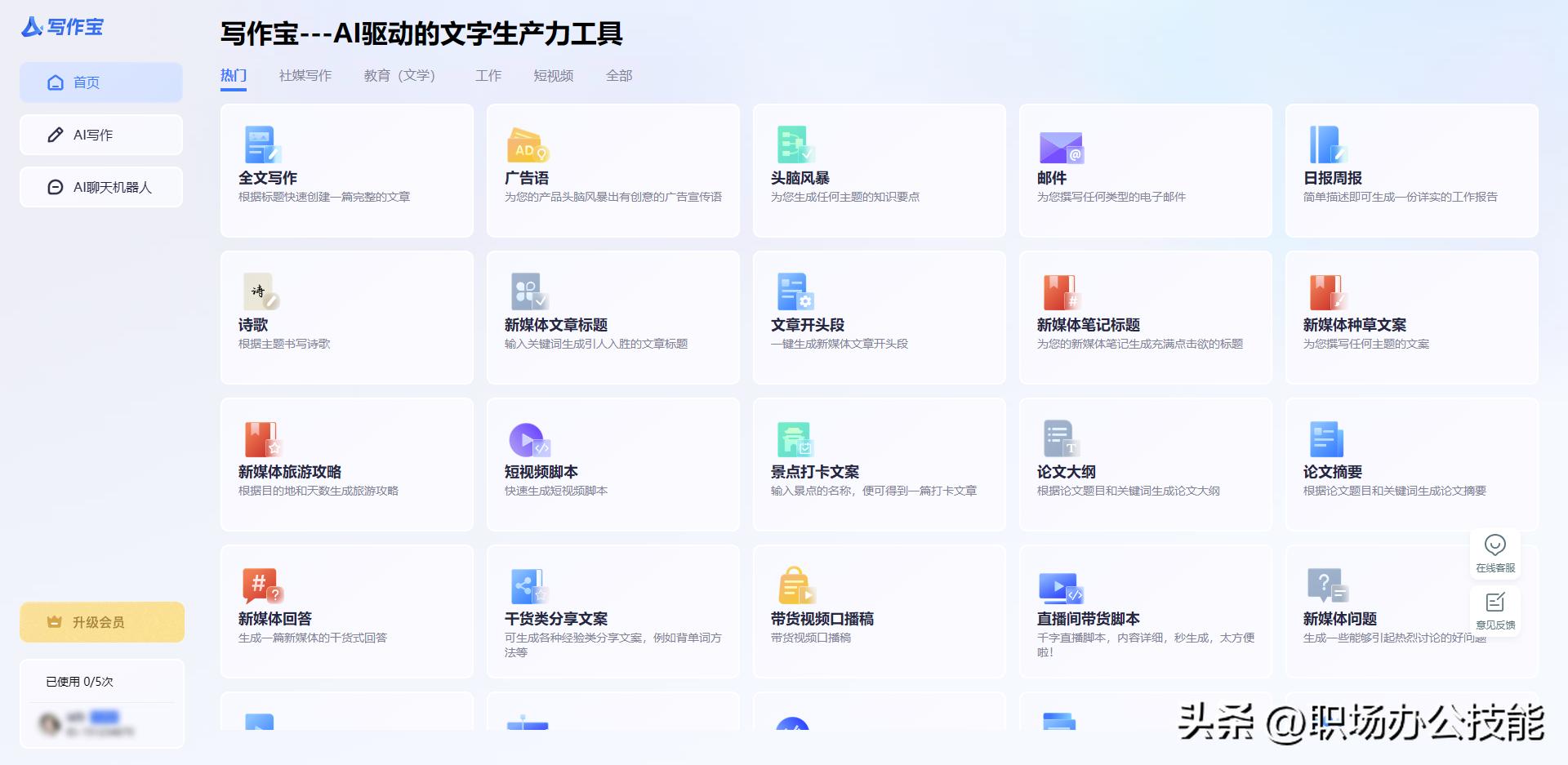Select AI写作 in the left sidebar

pos(100,134)
